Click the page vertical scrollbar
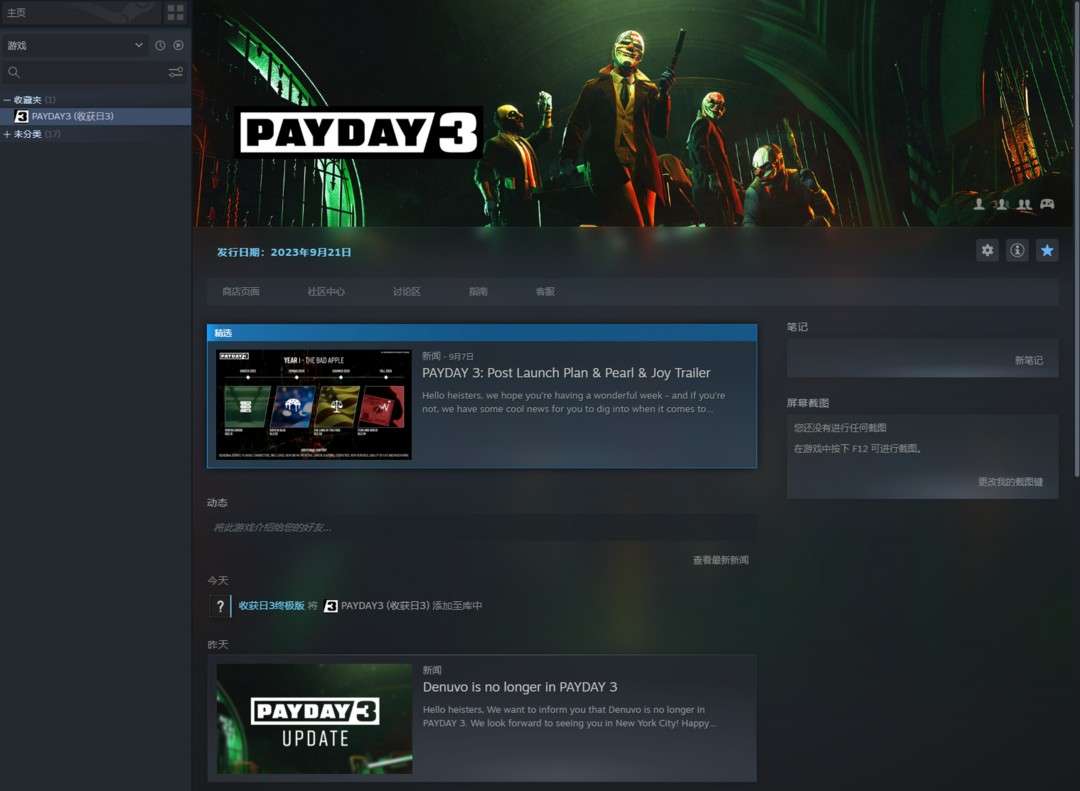Screen dimensions: 1080x791 [x=1076, y=238]
